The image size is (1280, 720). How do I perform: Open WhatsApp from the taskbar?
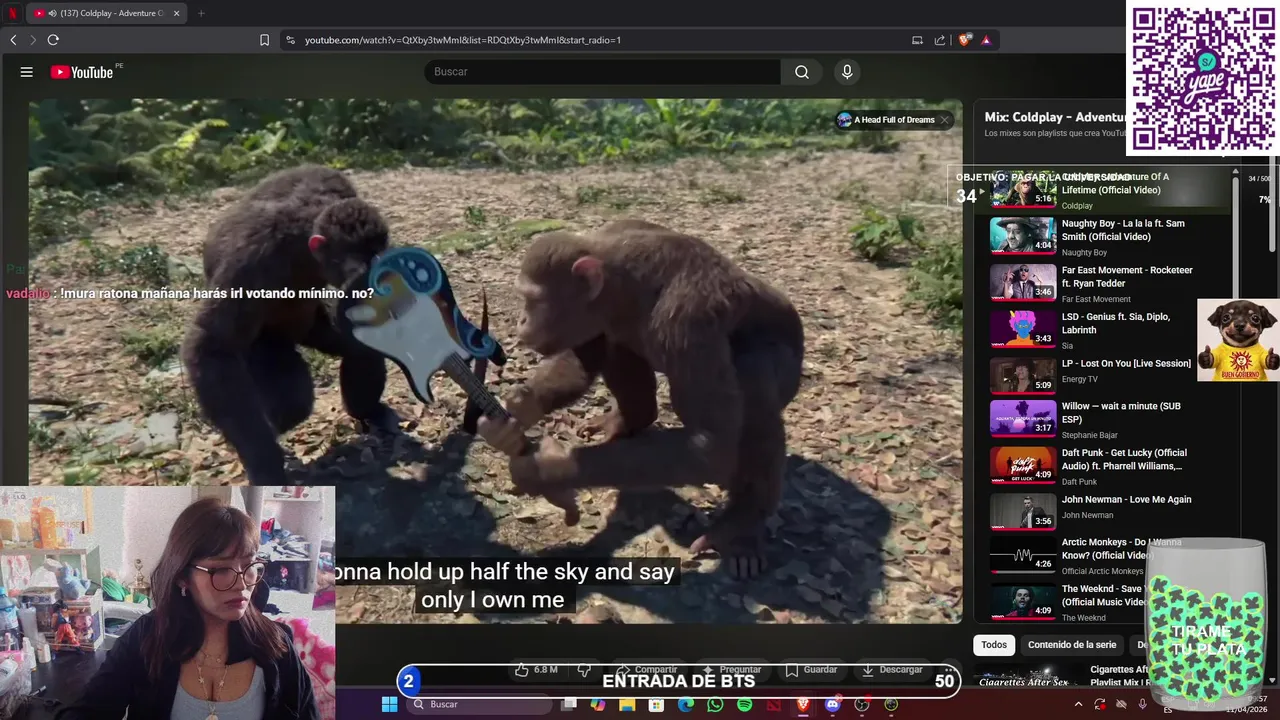click(x=715, y=705)
